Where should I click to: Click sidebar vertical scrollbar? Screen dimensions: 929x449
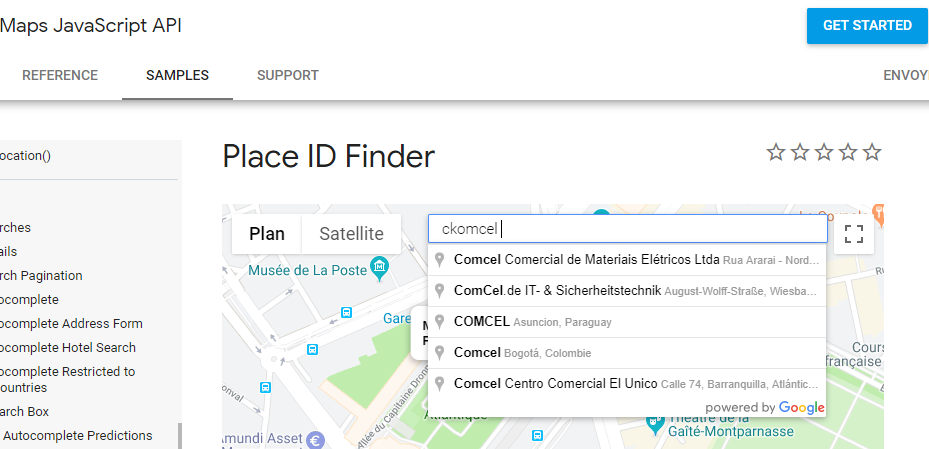pos(180,435)
